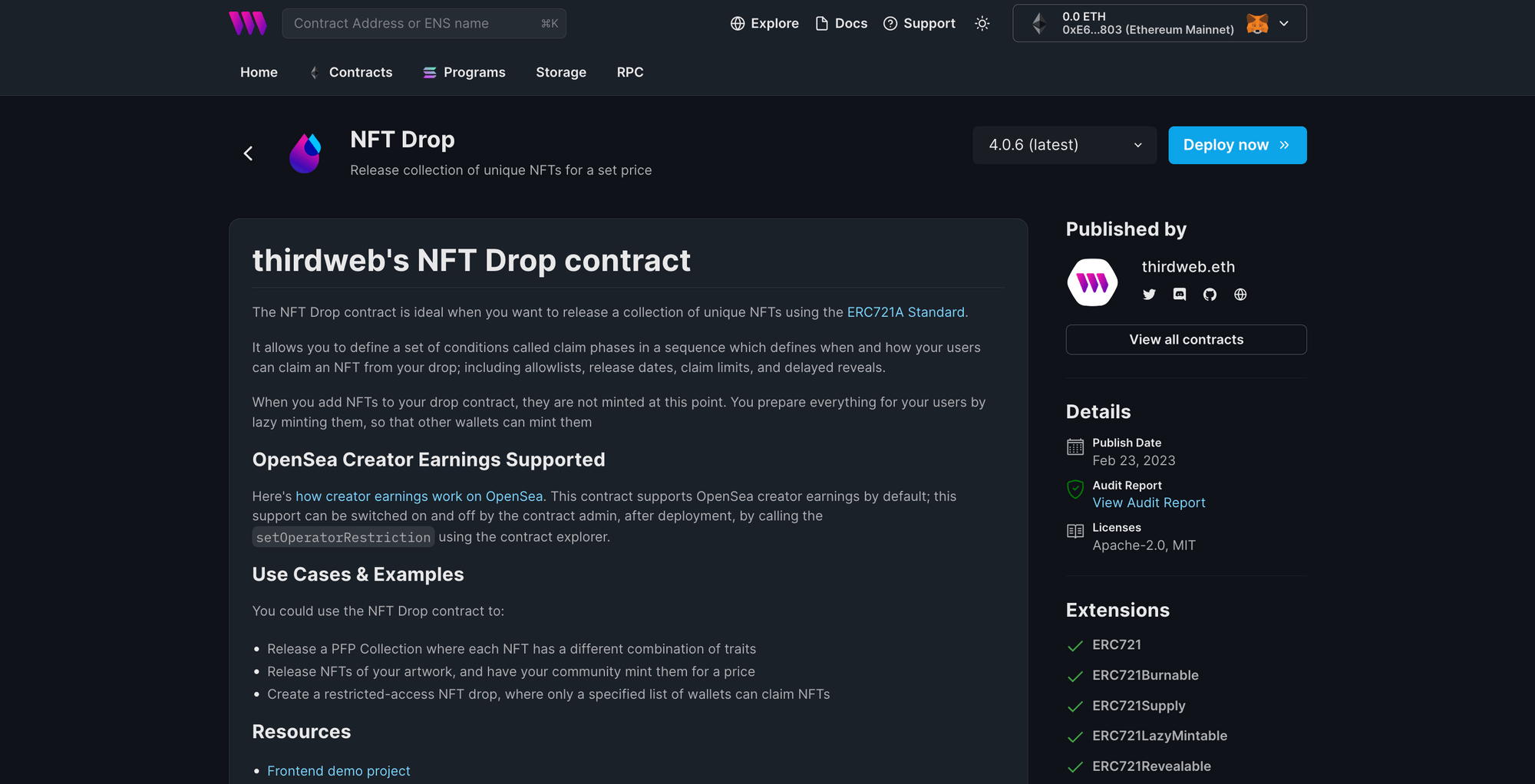Switch to the Contracts tab
Screen dimensions: 1535x784
click(361, 72)
